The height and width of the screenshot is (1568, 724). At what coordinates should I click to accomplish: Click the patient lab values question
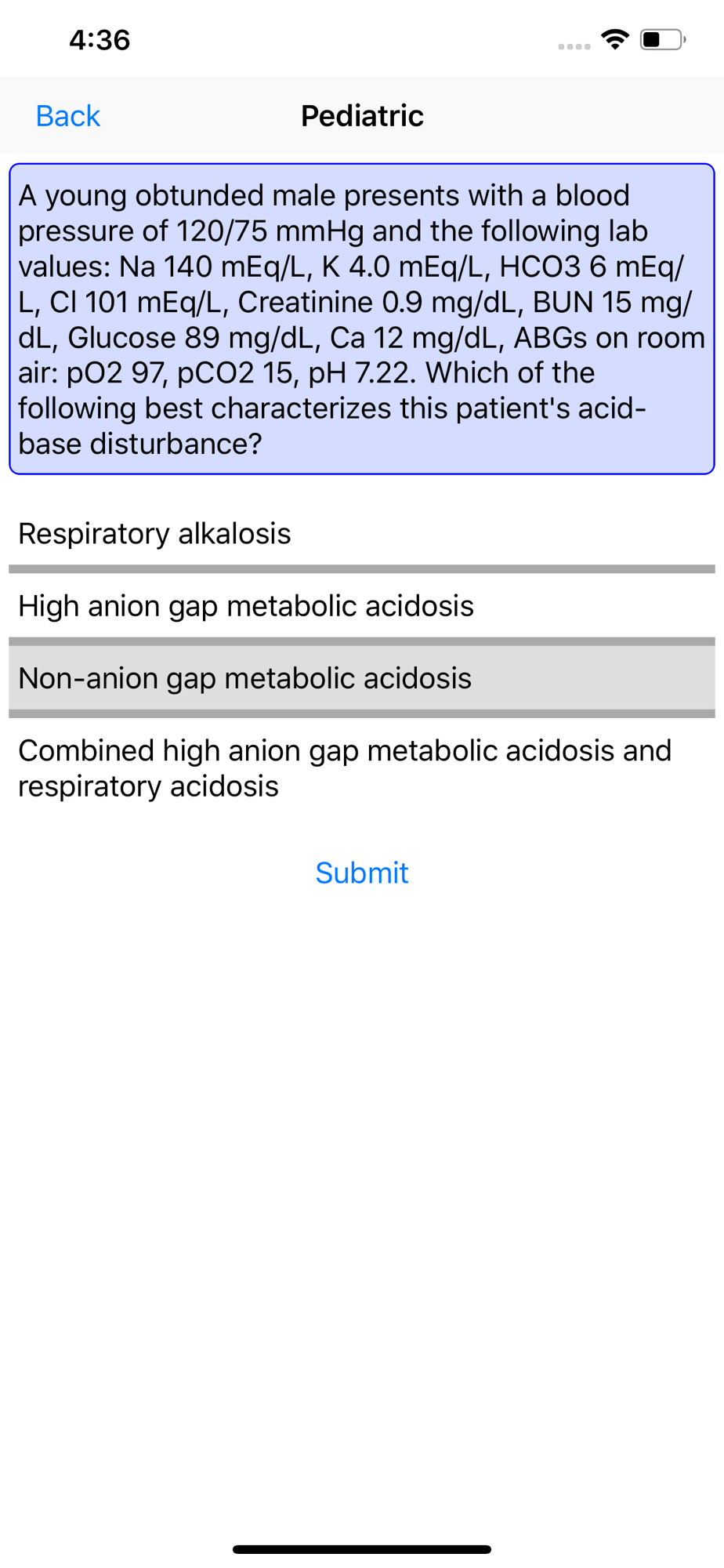tap(362, 319)
